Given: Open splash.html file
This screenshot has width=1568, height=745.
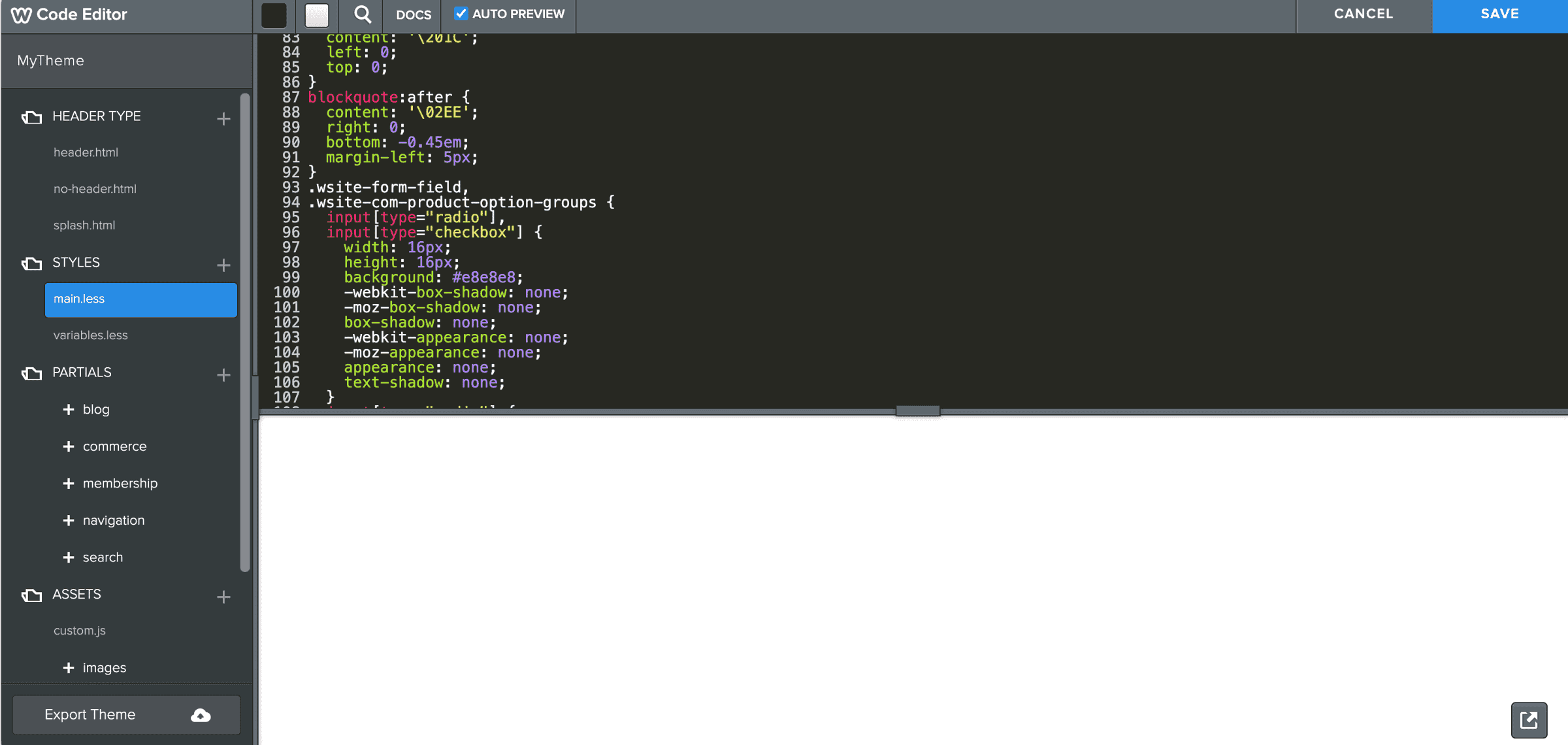Looking at the screenshot, I should 84,225.
